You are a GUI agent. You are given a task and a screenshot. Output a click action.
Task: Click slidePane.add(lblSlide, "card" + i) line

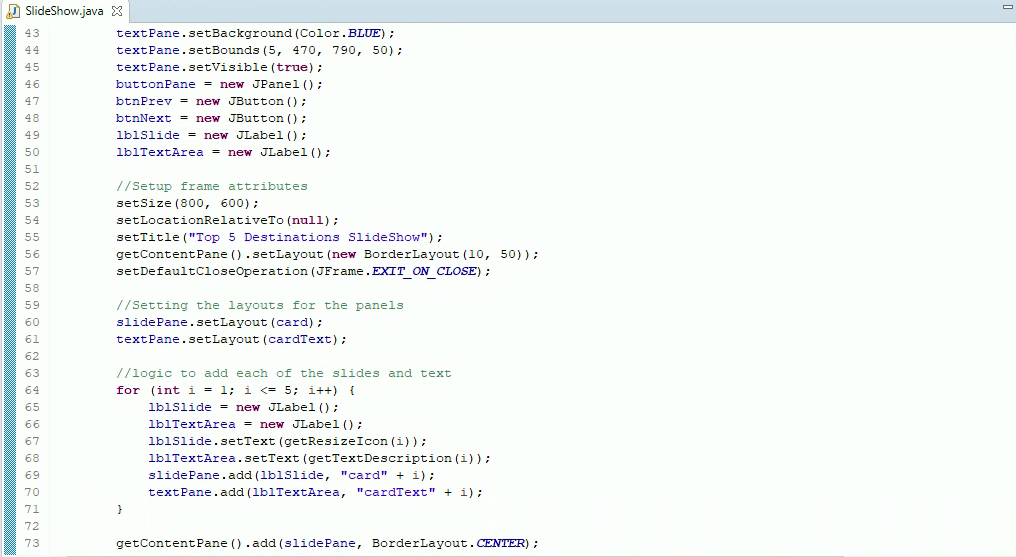tap(292, 475)
